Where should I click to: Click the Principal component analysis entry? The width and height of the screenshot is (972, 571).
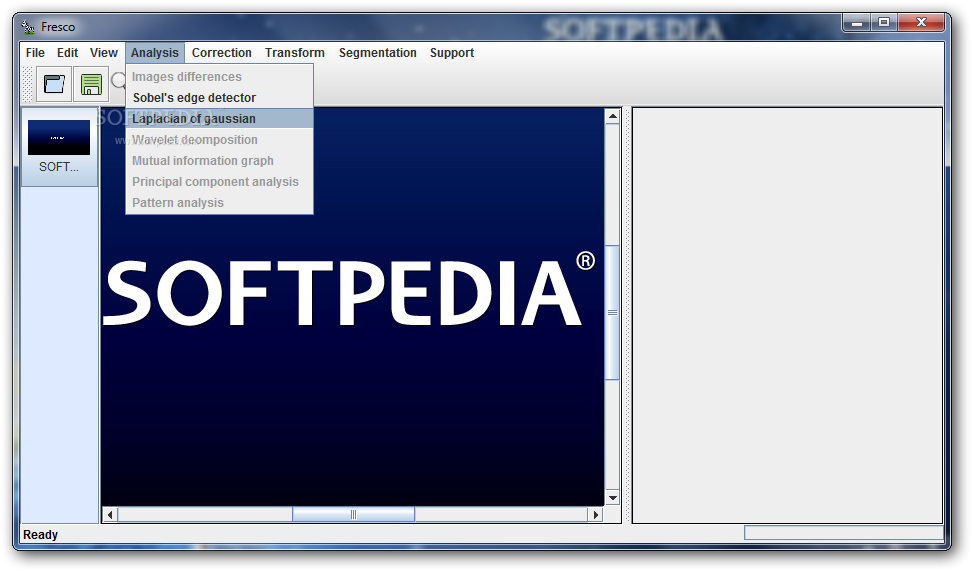[219, 182]
